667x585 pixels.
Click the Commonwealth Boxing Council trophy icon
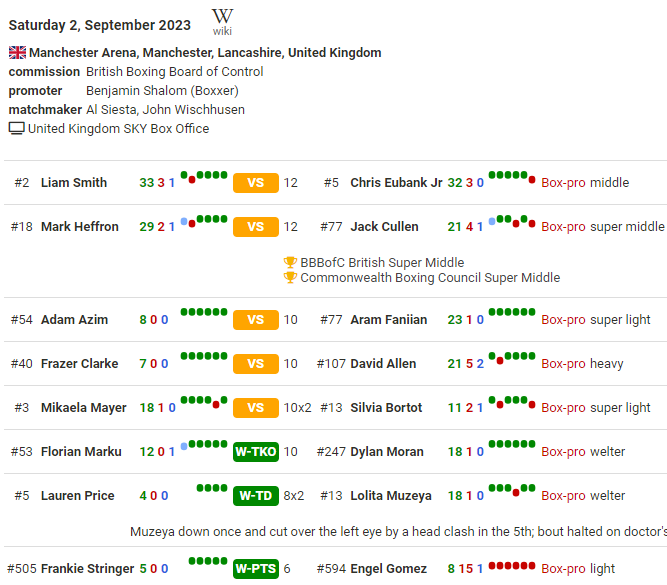[x=290, y=278]
